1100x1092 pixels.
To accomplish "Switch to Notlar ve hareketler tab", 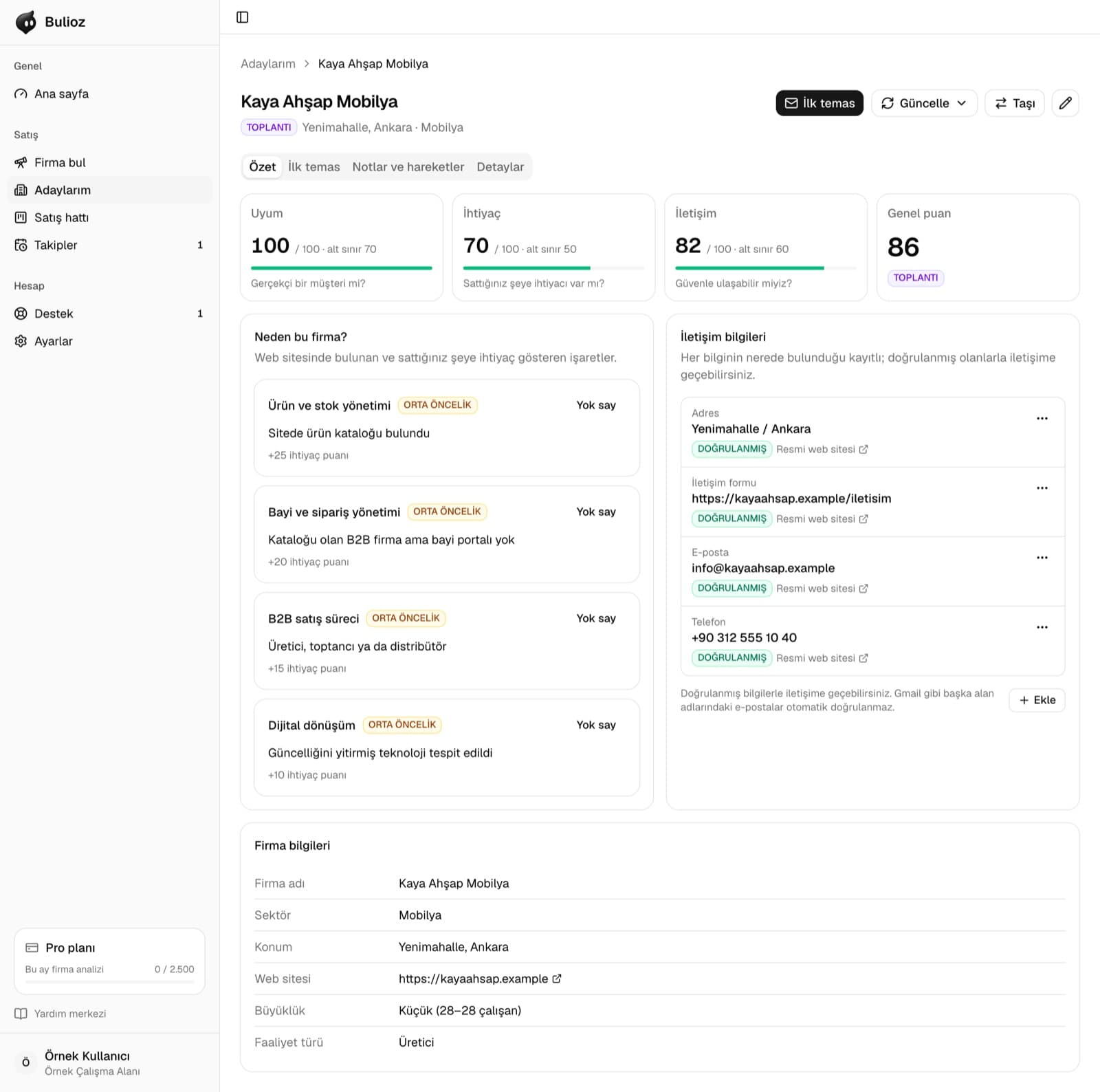I will click(x=408, y=167).
